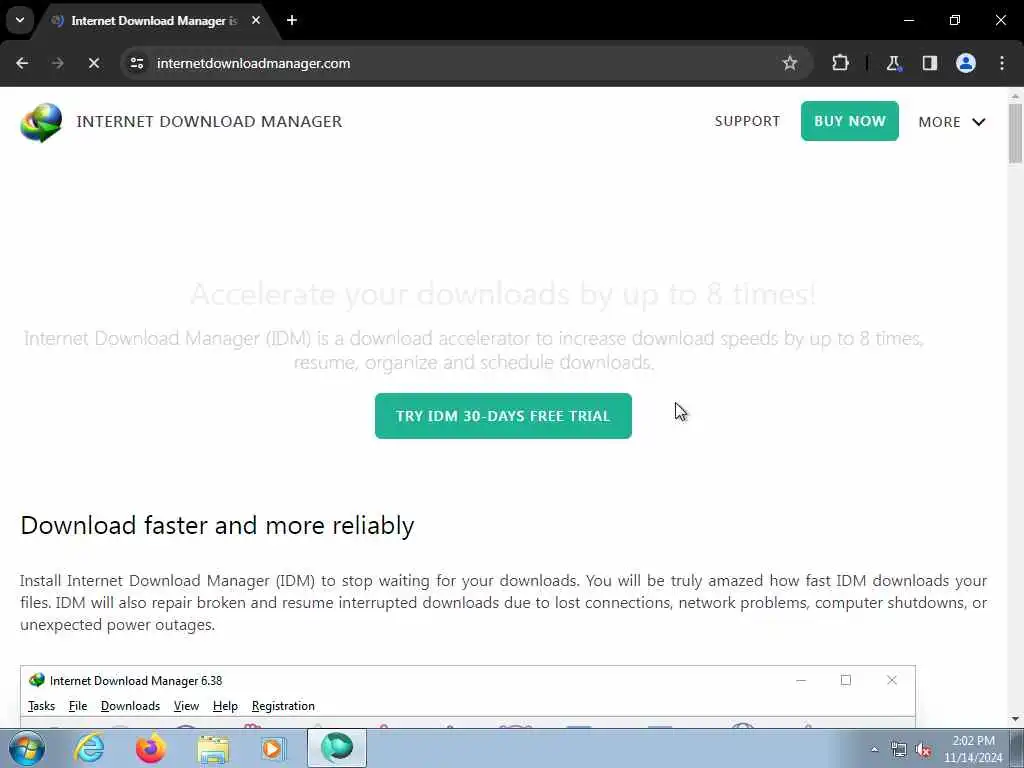Click the muted volume tray icon
Image resolution: width=1024 pixels, height=768 pixels.
[x=923, y=750]
